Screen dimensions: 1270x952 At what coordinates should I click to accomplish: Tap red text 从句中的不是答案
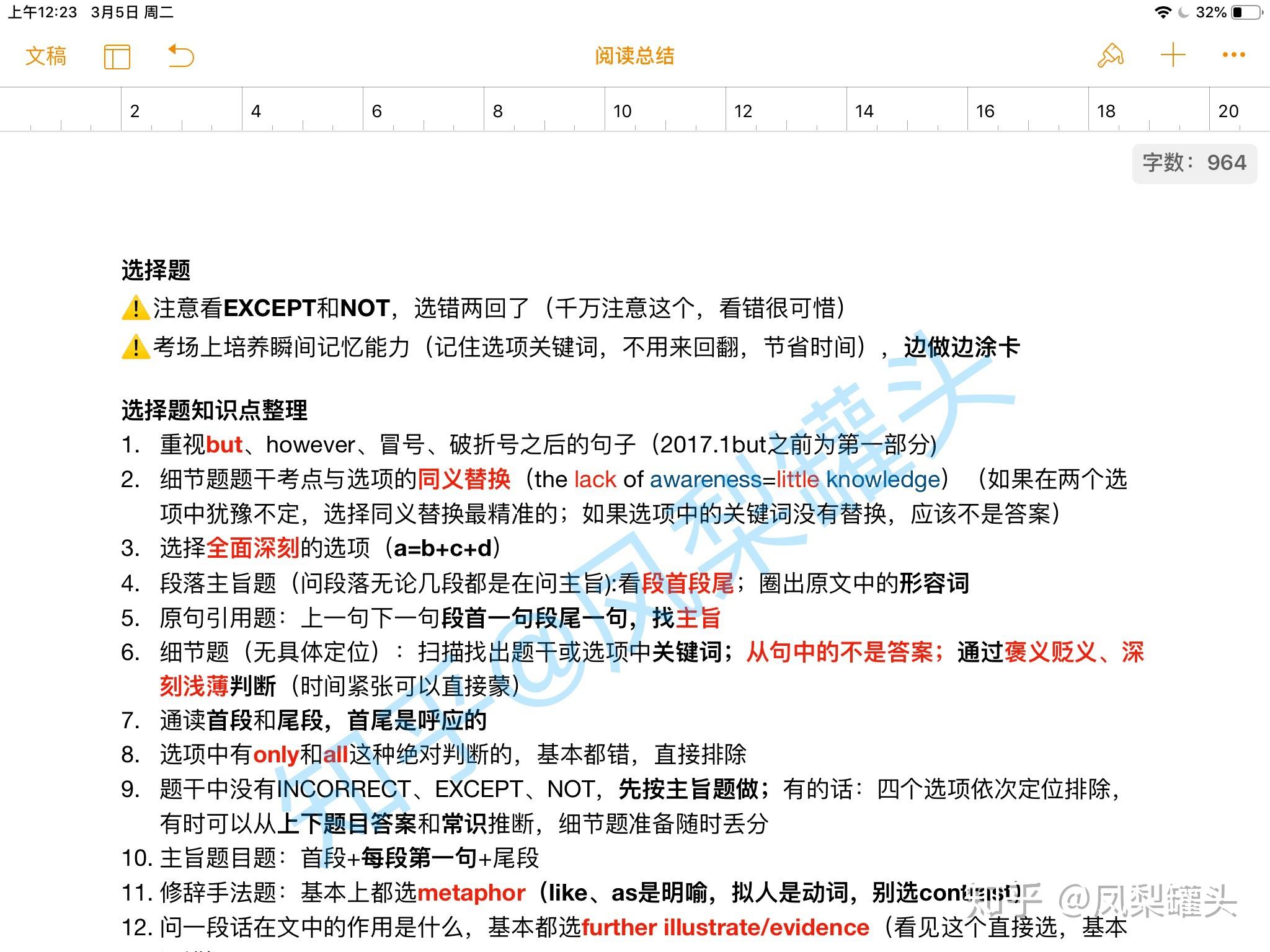click(x=840, y=652)
